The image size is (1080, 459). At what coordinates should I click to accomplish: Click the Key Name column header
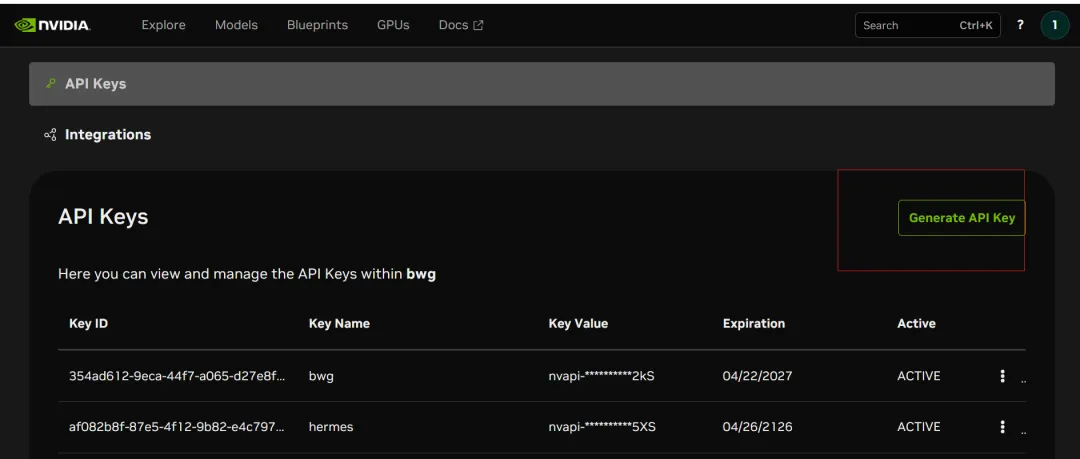(339, 323)
